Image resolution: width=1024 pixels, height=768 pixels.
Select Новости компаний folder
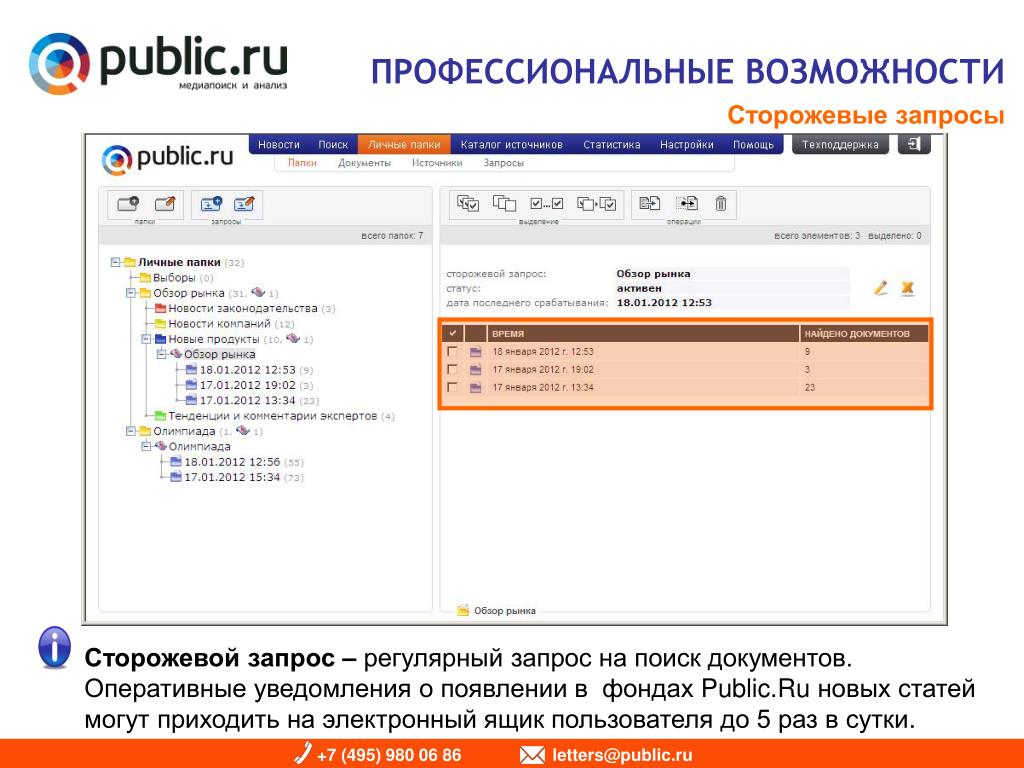(219, 323)
